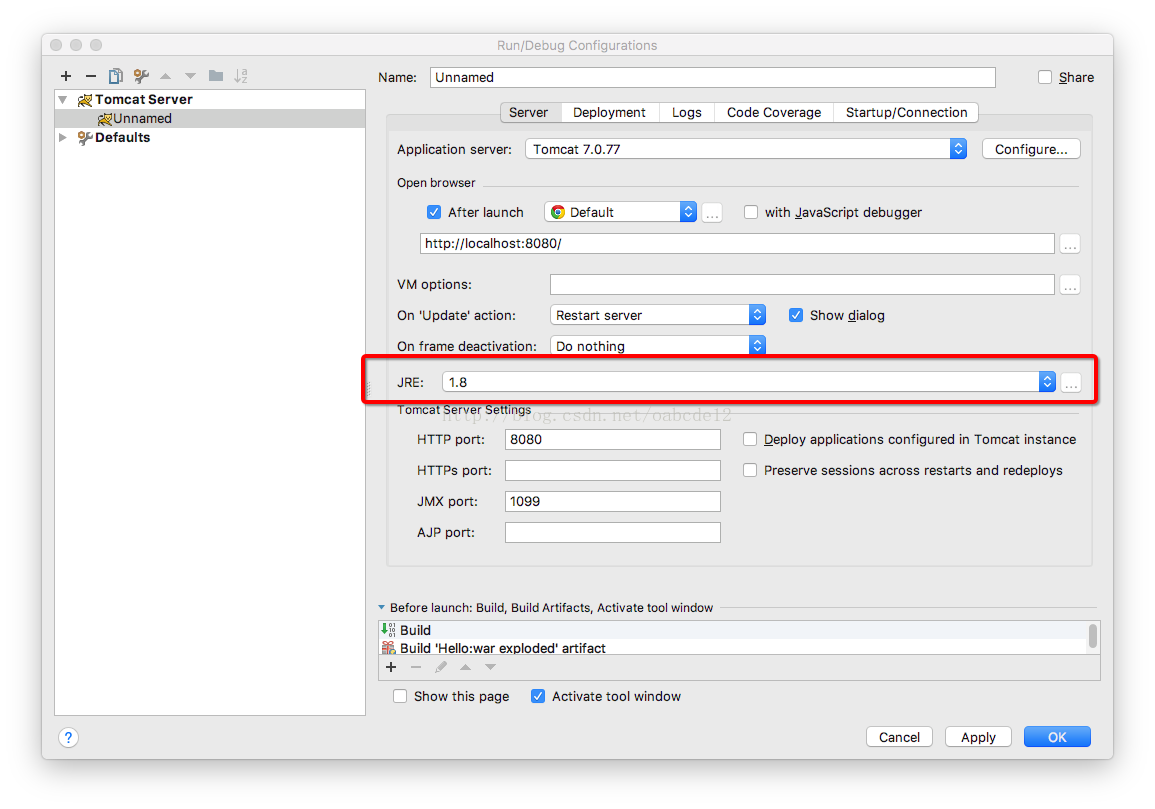
Task: Switch to Deployment tab
Action: click(609, 112)
